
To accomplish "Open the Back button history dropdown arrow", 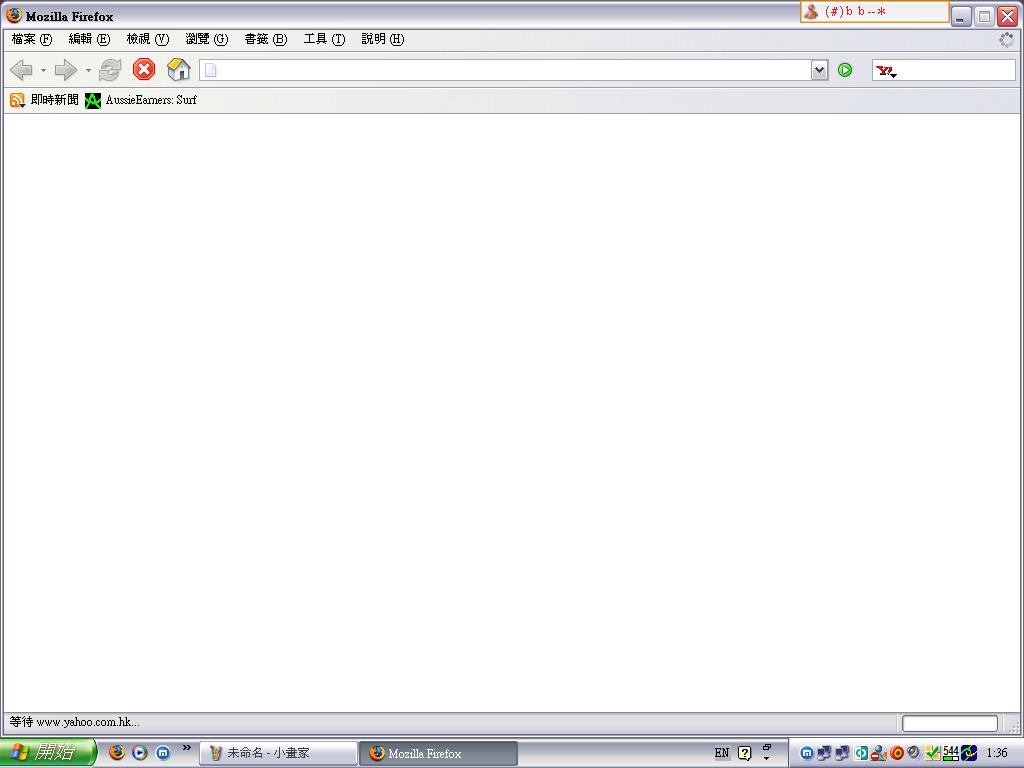I will [43, 70].
